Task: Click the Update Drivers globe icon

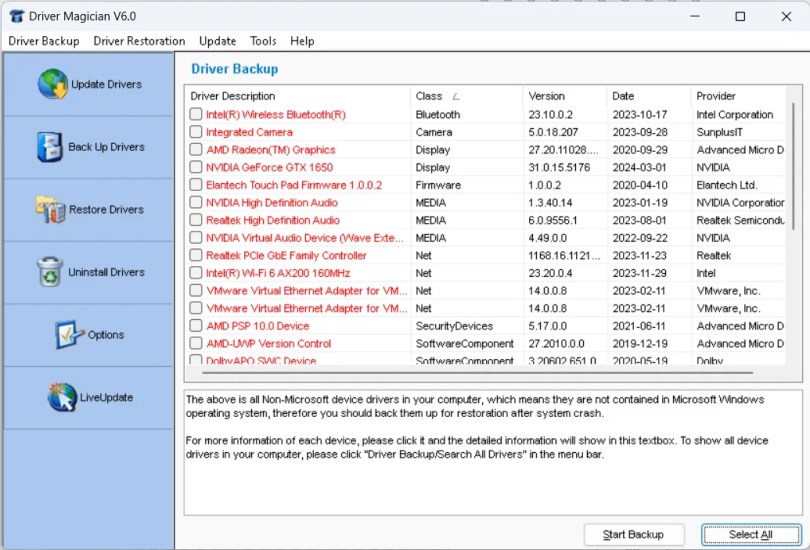Action: (x=52, y=84)
